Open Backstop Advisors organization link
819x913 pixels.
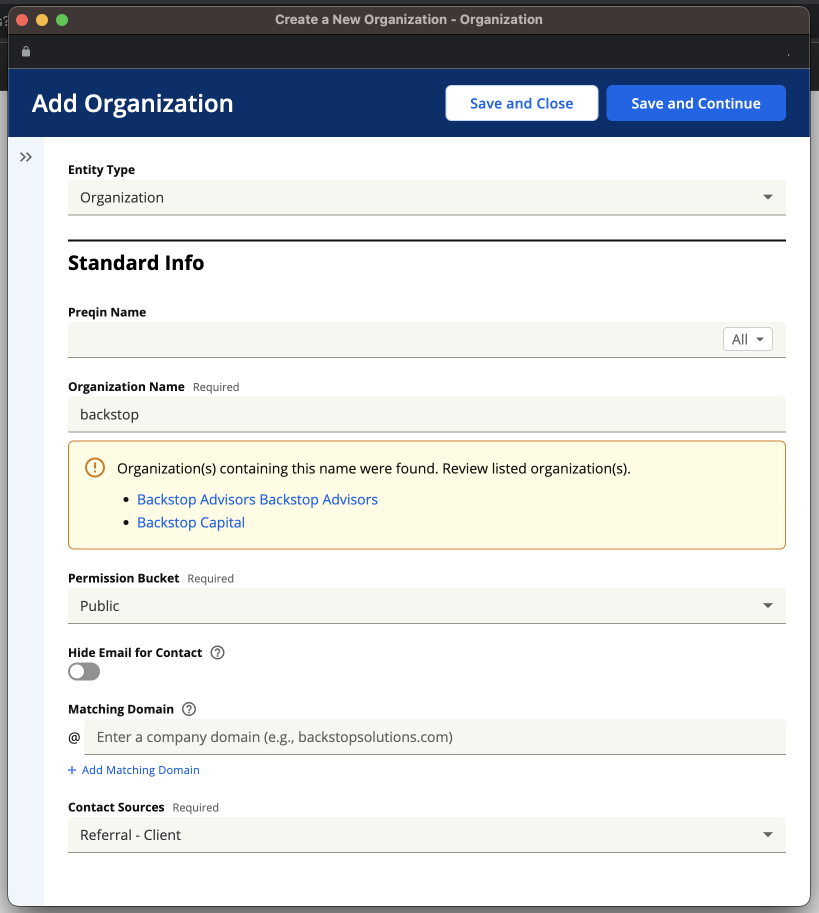point(257,500)
